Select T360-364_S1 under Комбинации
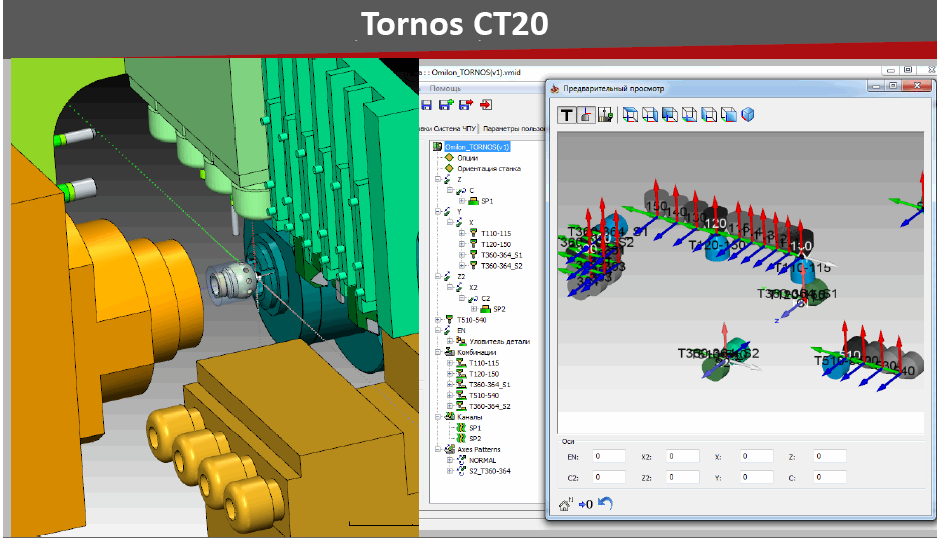The image size is (937, 539). click(489, 385)
